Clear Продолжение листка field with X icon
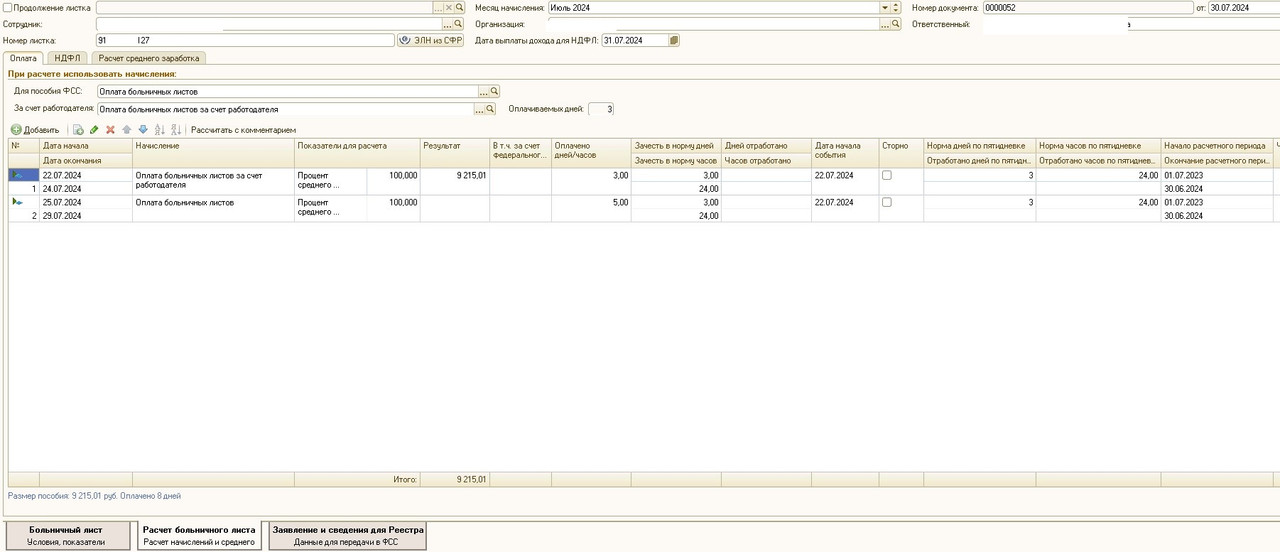 [449, 7]
